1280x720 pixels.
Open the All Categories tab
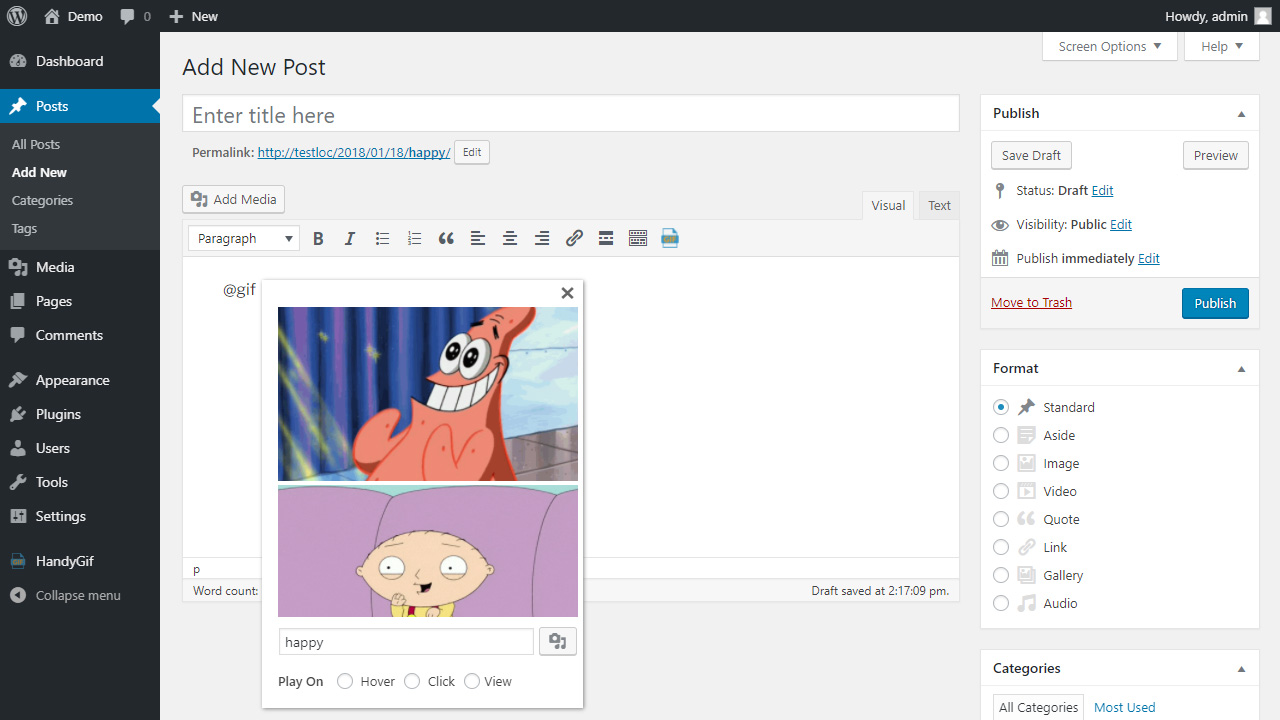point(1038,707)
